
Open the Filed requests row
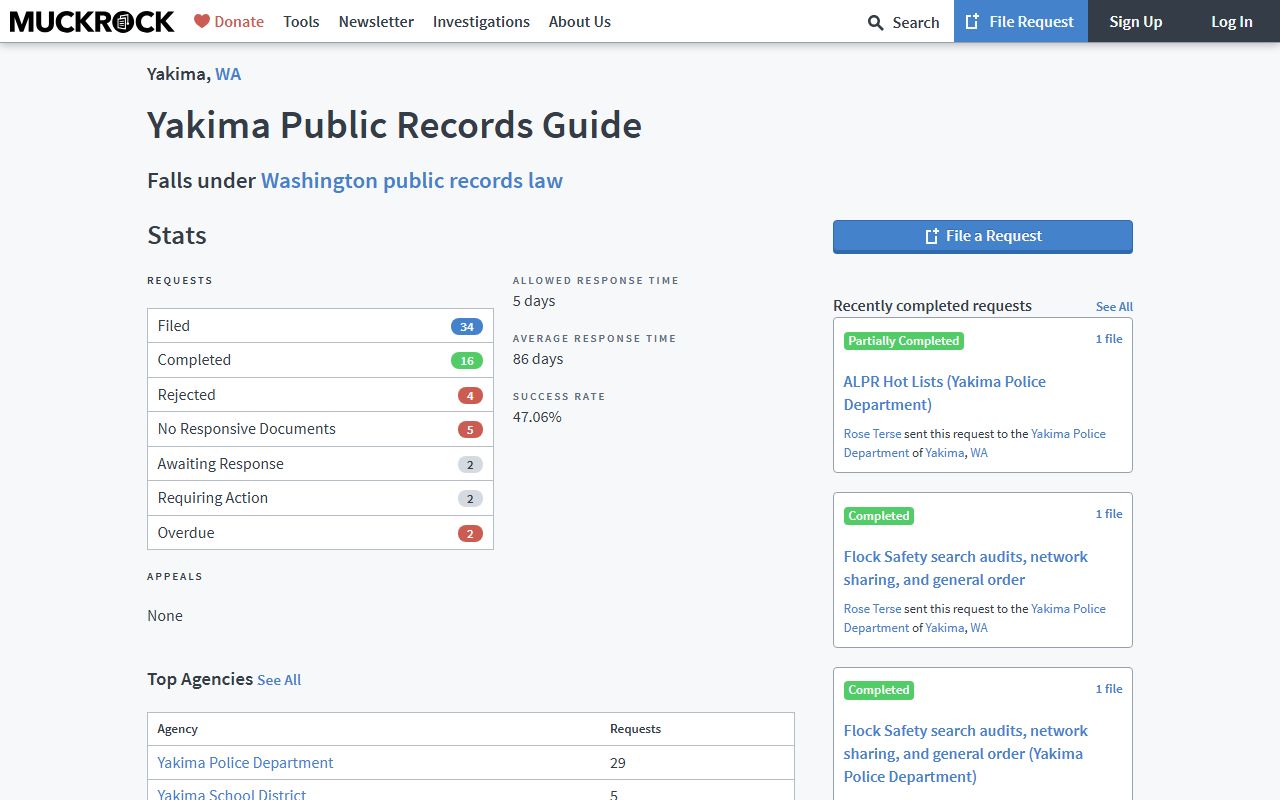click(320, 326)
